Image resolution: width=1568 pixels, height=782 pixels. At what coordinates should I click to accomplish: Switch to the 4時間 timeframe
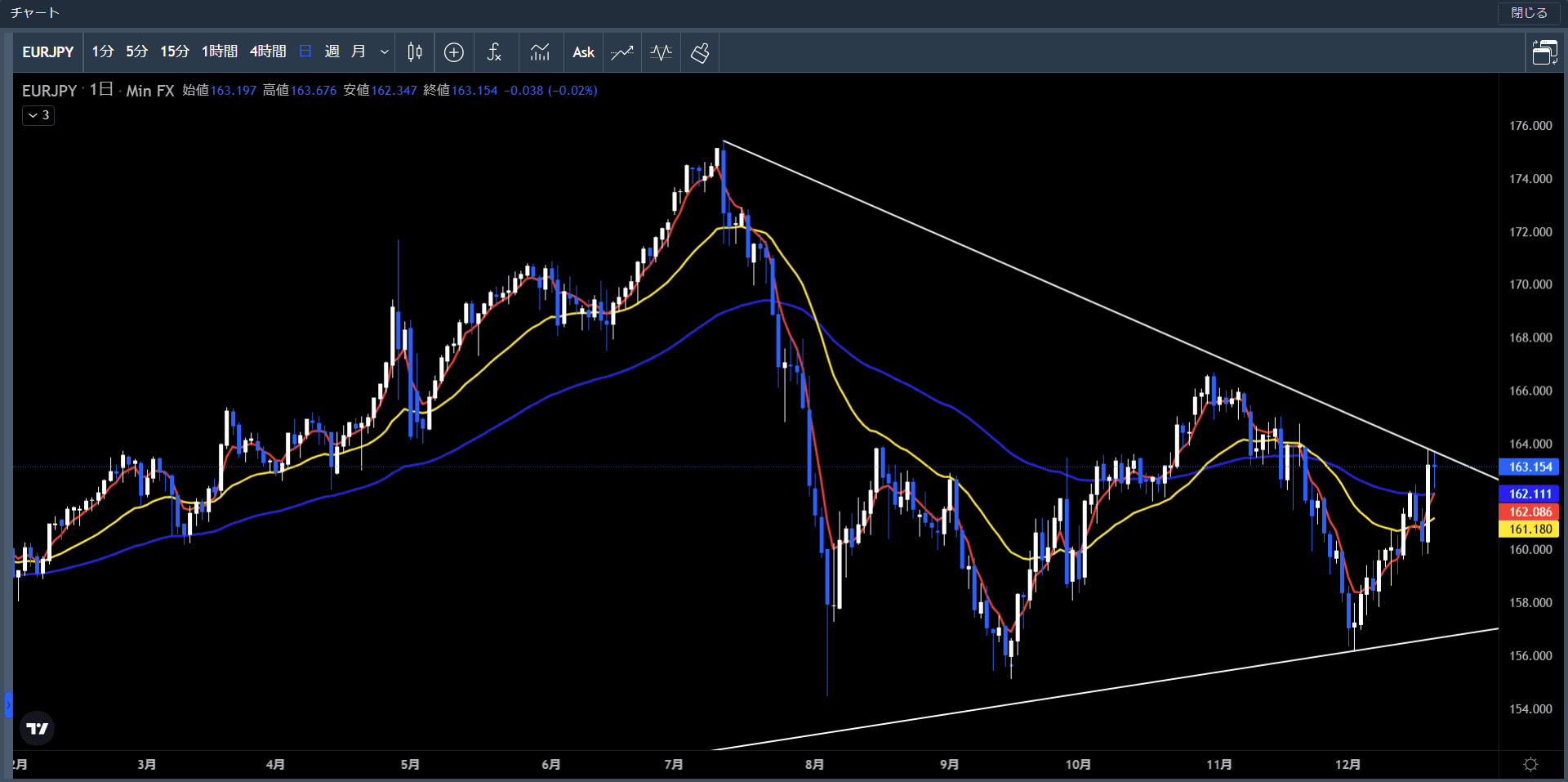pyautogui.click(x=268, y=52)
